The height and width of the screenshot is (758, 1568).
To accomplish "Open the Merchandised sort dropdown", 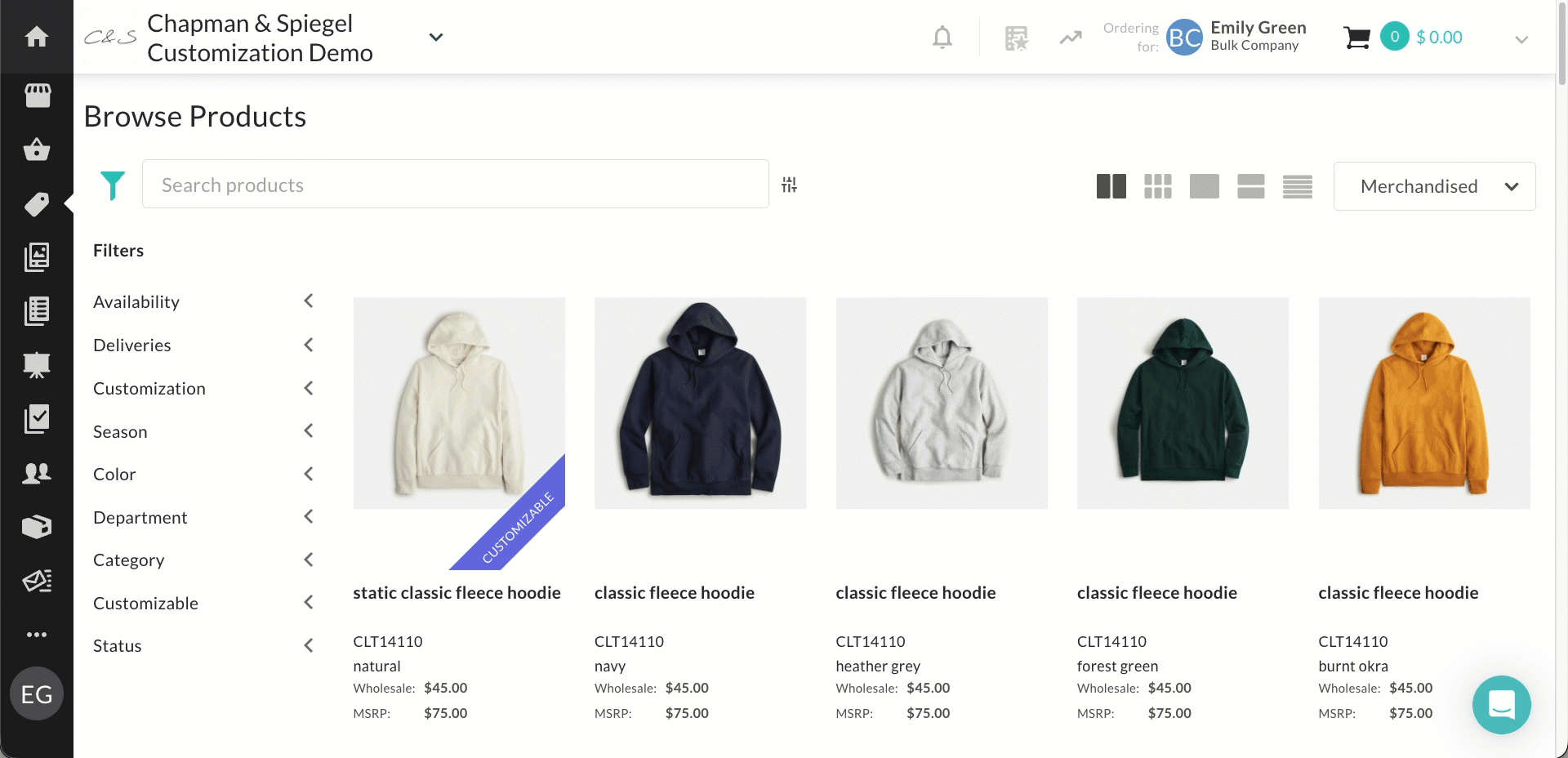I will [x=1434, y=186].
